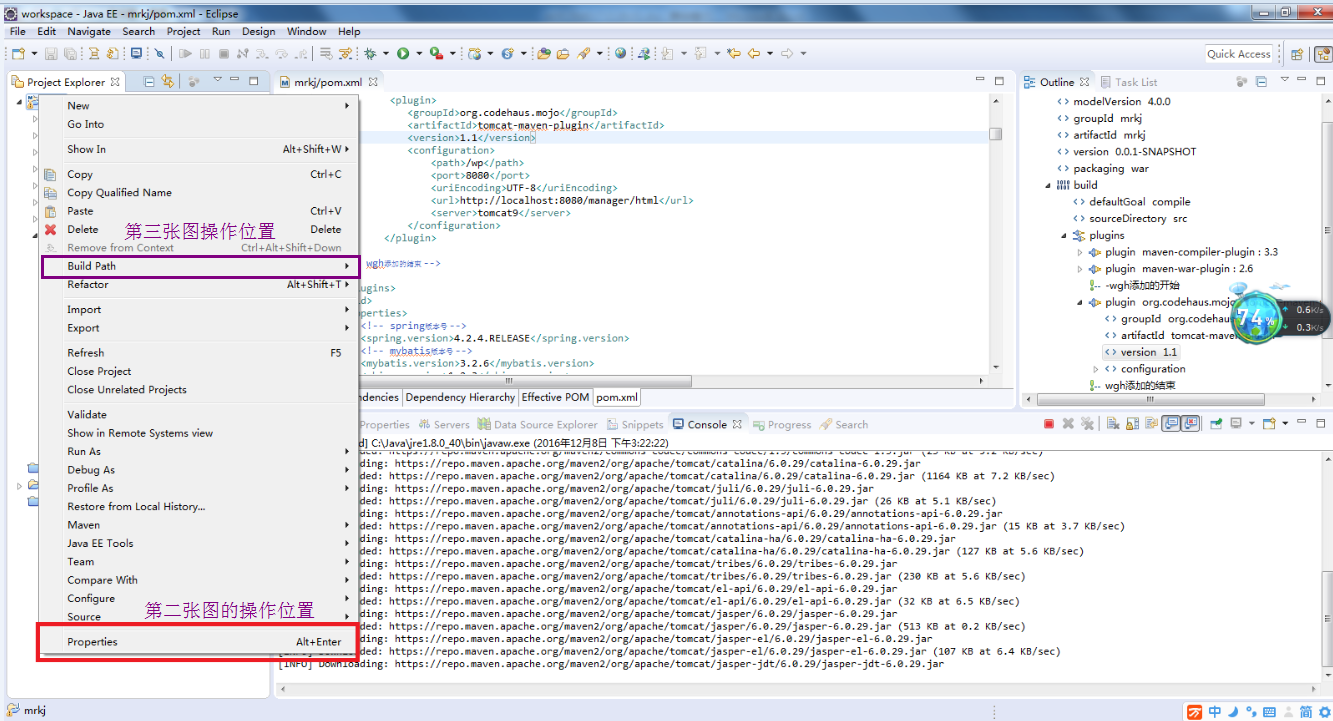The height and width of the screenshot is (721, 1333).
Task: Choose Close Project from context menu
Action: [x=200, y=371]
